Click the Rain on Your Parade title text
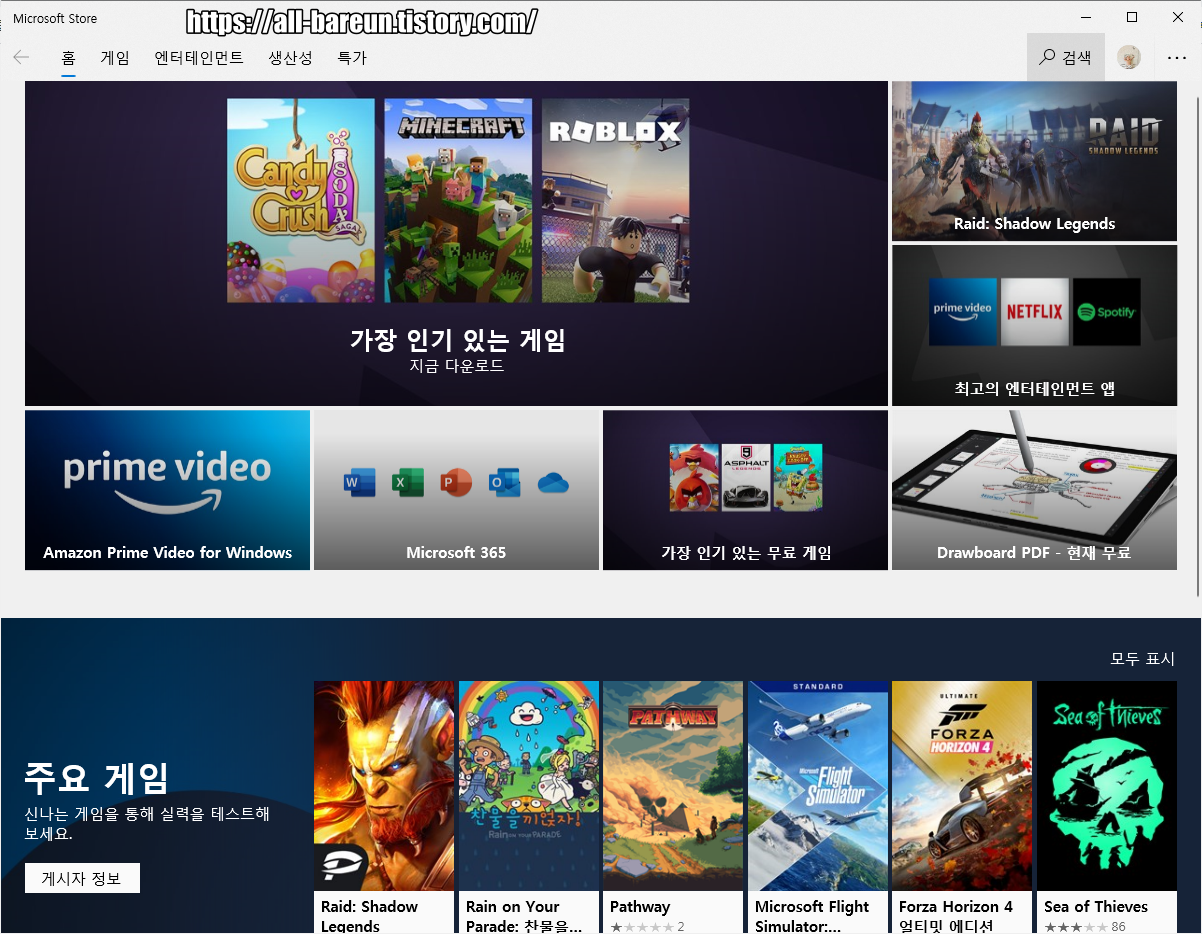Viewport: 1202px width, 934px height. 524,916
